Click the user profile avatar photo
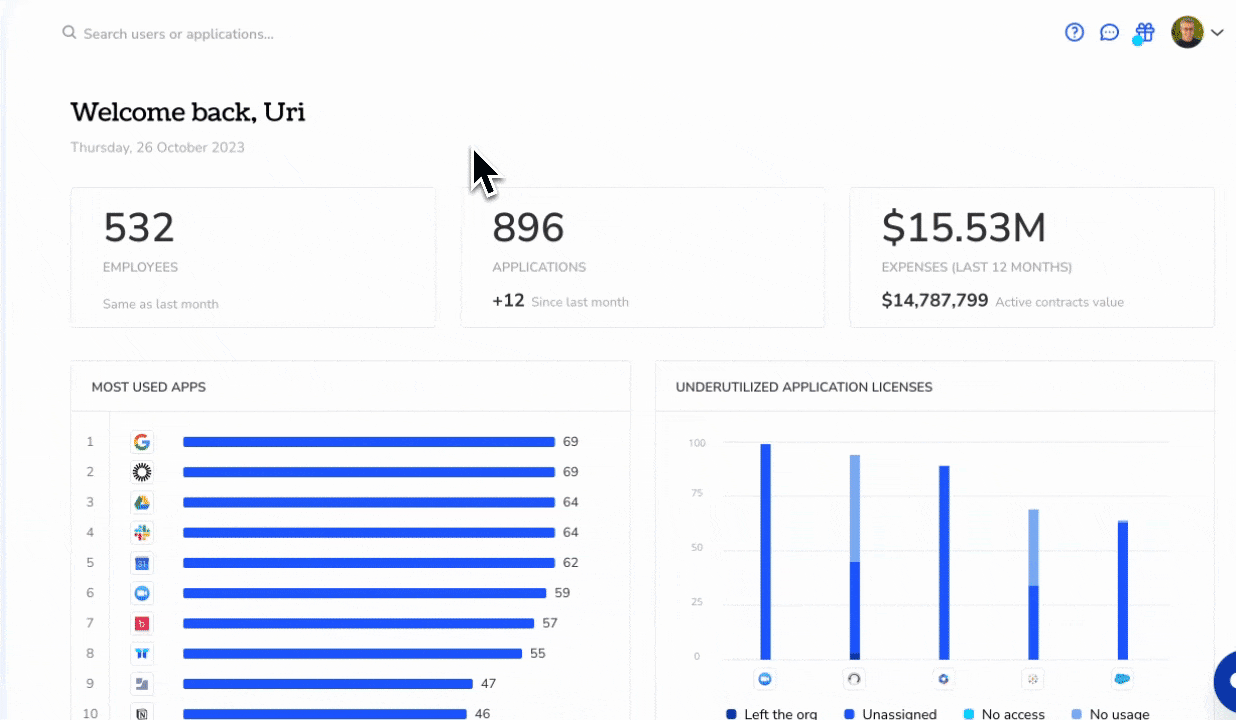Screen dimensions: 1236x720 click(x=1187, y=32)
